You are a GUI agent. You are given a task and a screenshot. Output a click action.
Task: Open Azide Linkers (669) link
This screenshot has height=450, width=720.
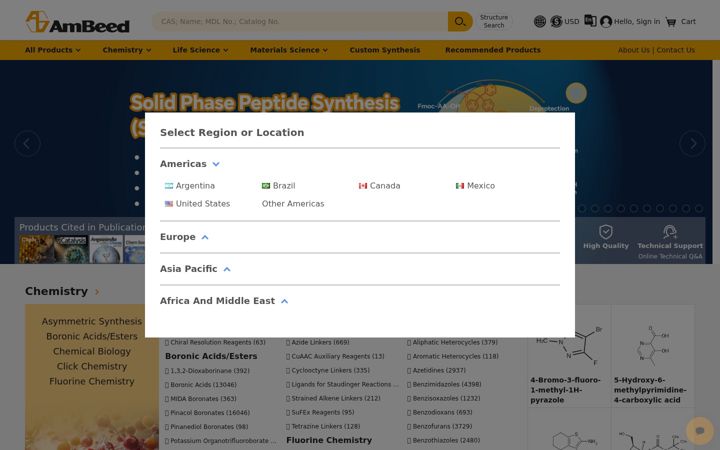click(x=318, y=343)
